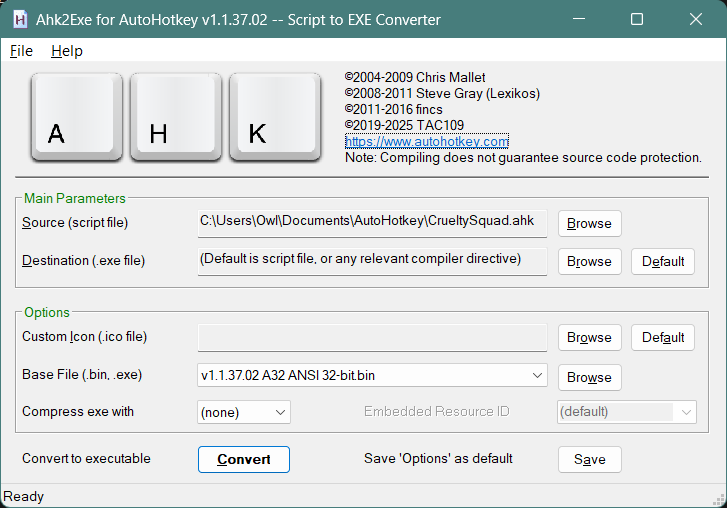Viewport: 727px width, 508px height.
Task: Reset custom icon to Default
Action: click(663, 337)
